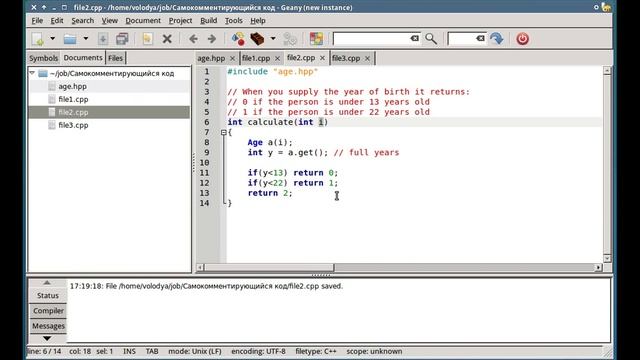Clear the goto line field
Screen dimensions: 640x360
coord(480,38)
